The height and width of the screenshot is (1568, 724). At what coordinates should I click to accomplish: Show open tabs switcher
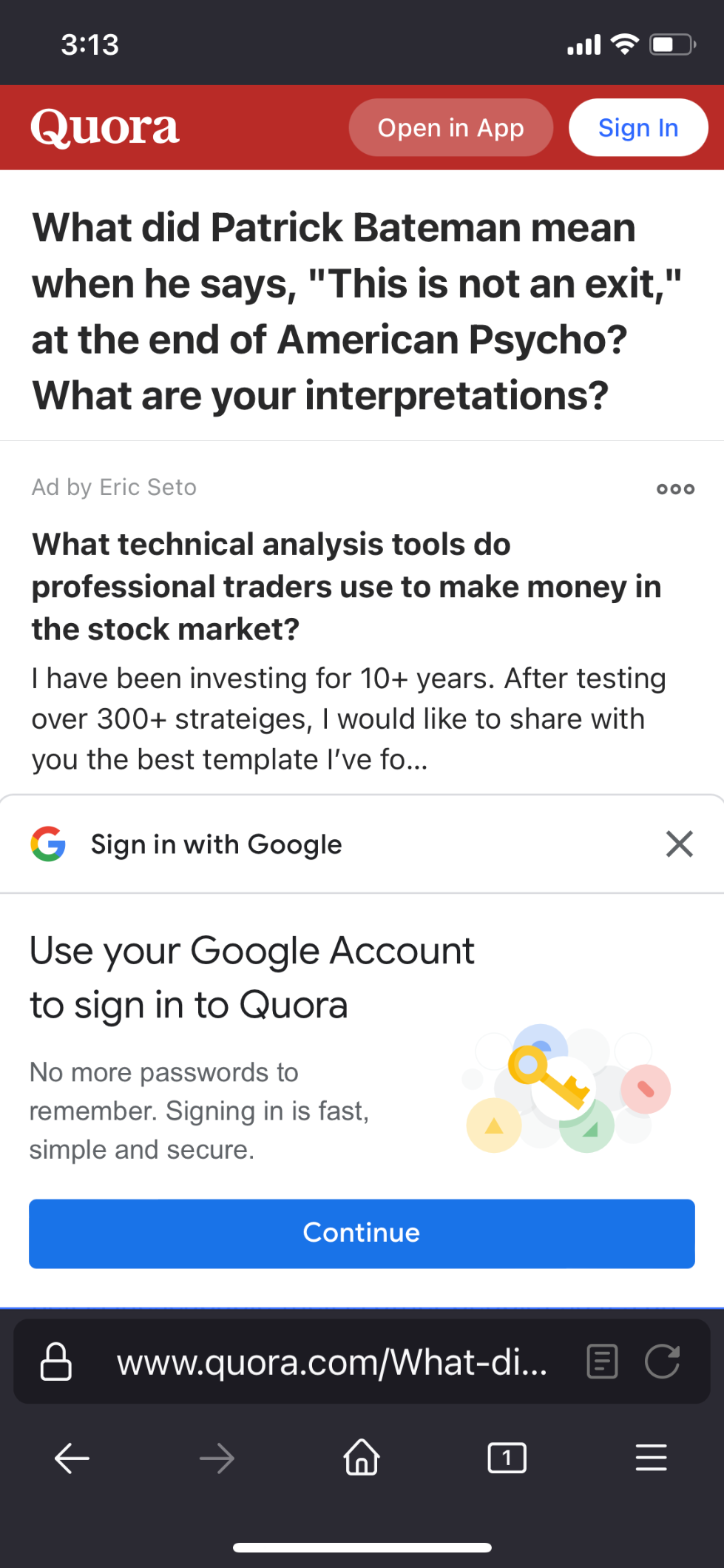pos(507,1458)
